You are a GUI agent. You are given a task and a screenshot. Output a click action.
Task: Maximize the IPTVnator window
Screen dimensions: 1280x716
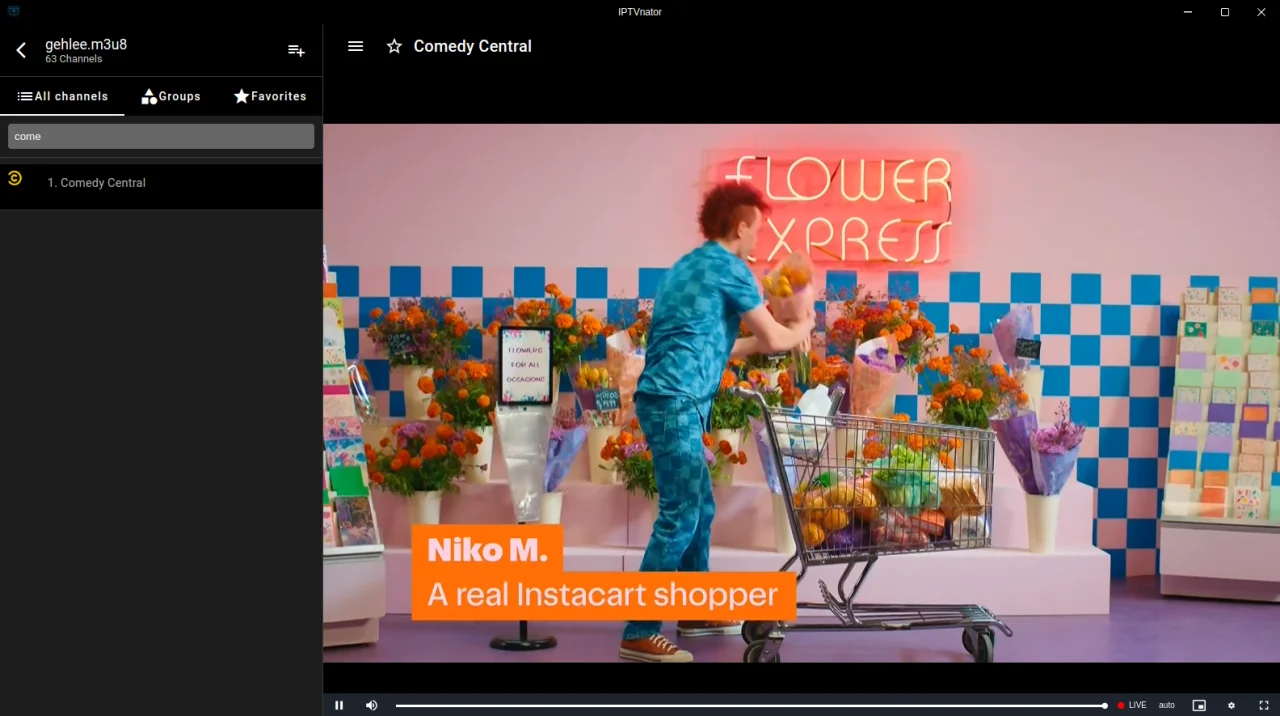coord(1224,12)
